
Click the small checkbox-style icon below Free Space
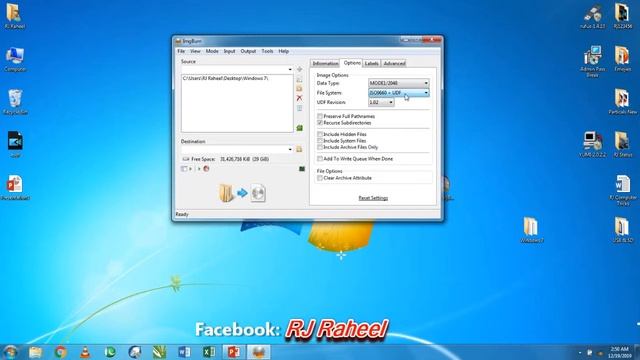pos(184,169)
